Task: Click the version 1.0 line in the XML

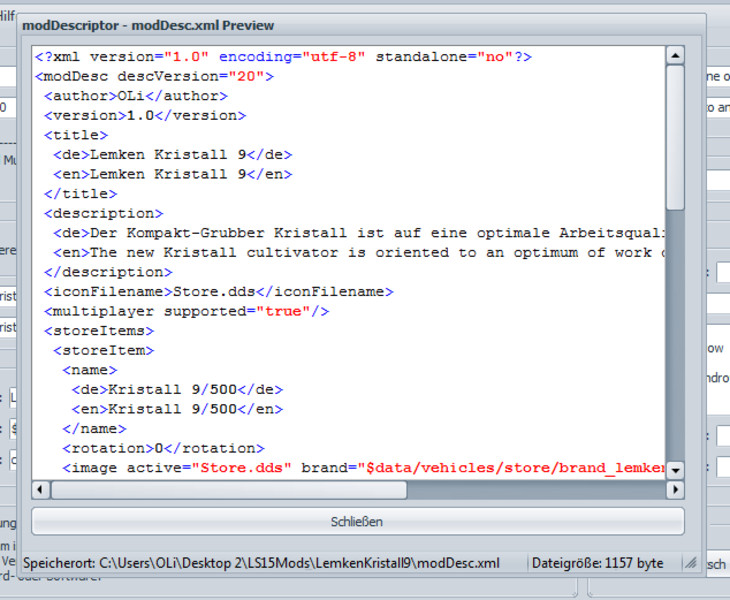Action: pos(144,115)
